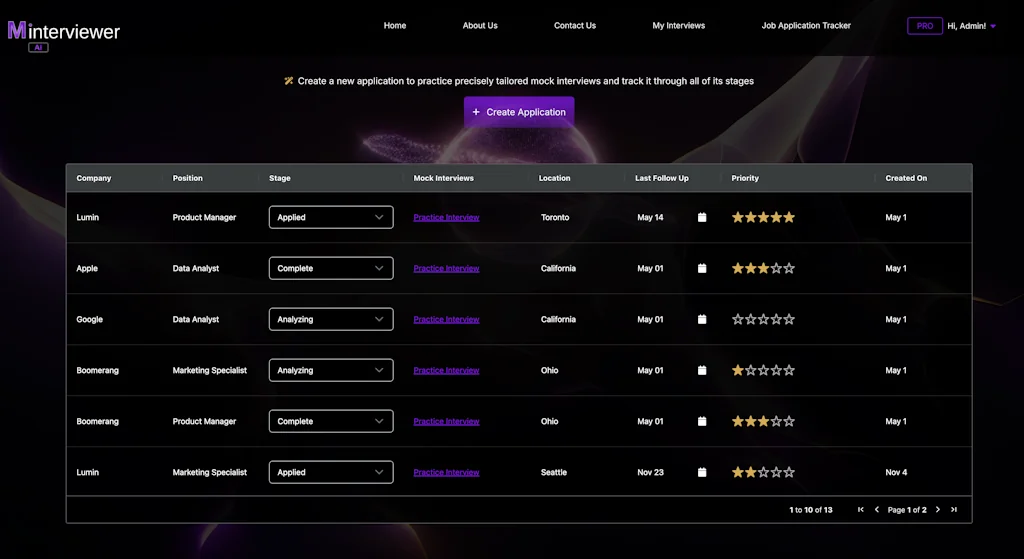Set Boomerang Product Manager priority to five stars
1024x559 pixels.
[x=789, y=421]
